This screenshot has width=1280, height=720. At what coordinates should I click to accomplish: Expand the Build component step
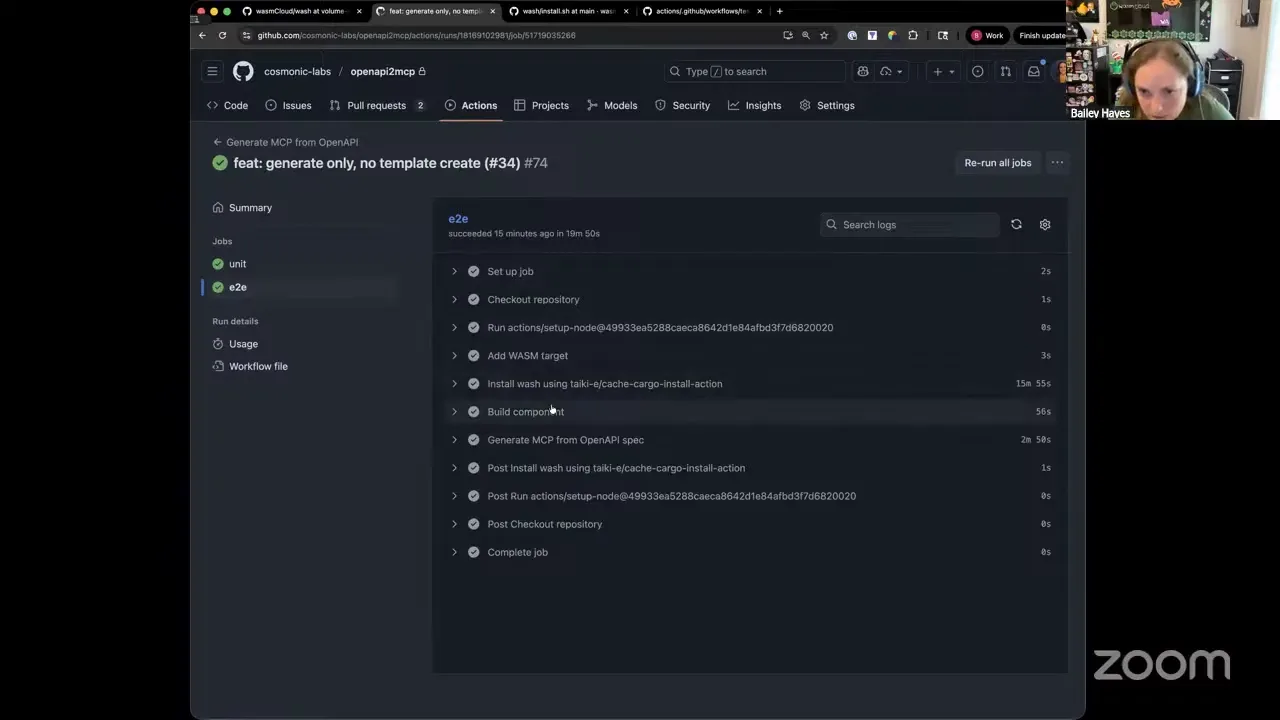[750, 411]
